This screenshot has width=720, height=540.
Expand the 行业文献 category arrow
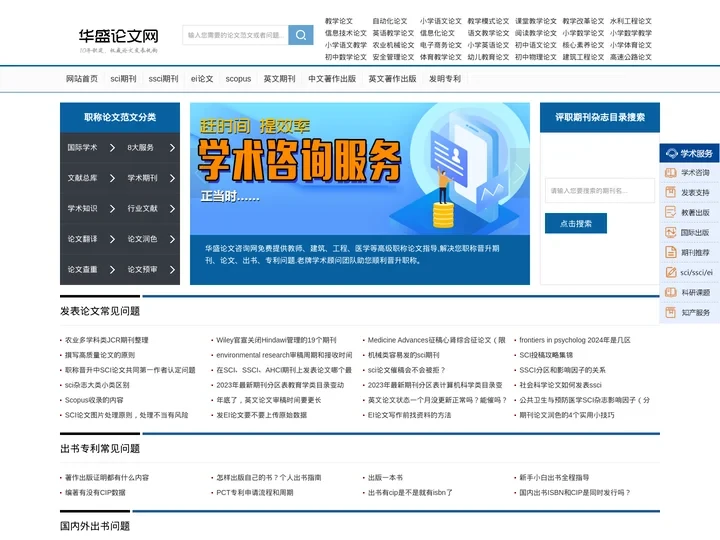pos(172,208)
